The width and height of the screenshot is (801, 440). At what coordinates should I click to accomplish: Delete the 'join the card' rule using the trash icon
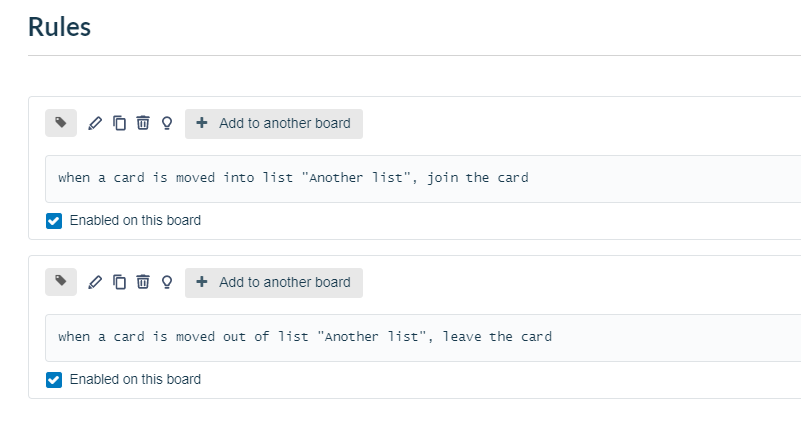coord(143,123)
